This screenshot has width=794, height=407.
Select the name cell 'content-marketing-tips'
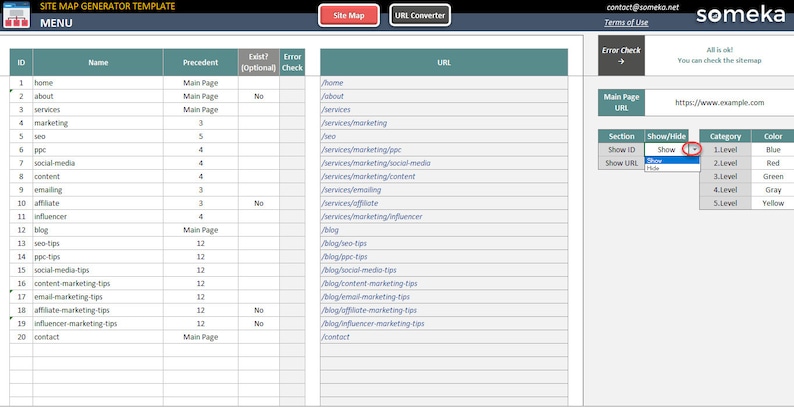tap(98, 283)
